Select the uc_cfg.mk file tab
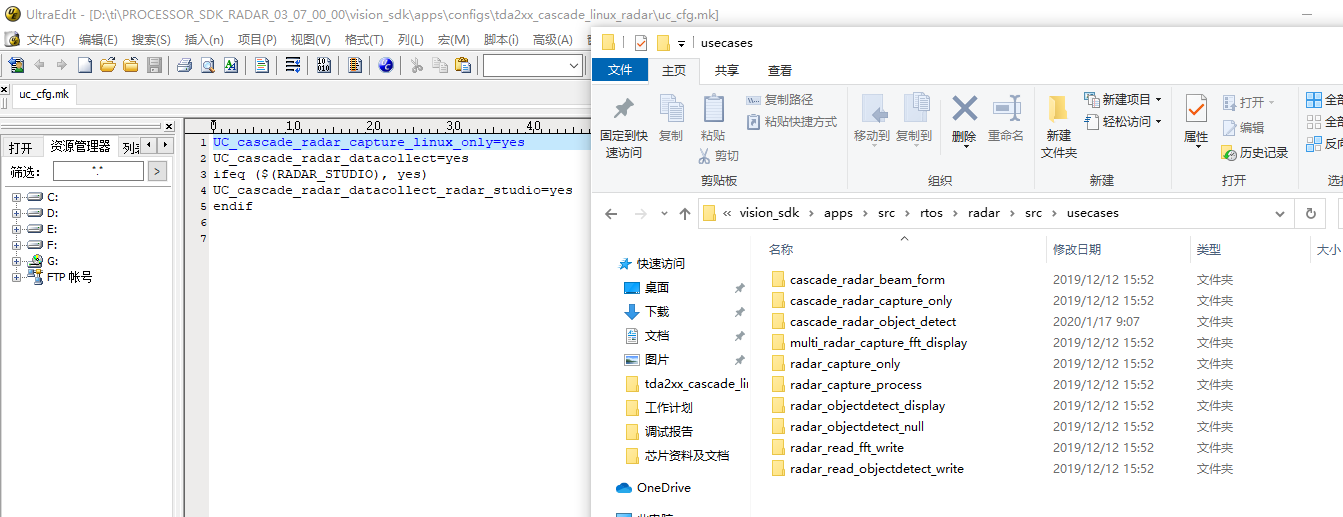 click(x=44, y=95)
